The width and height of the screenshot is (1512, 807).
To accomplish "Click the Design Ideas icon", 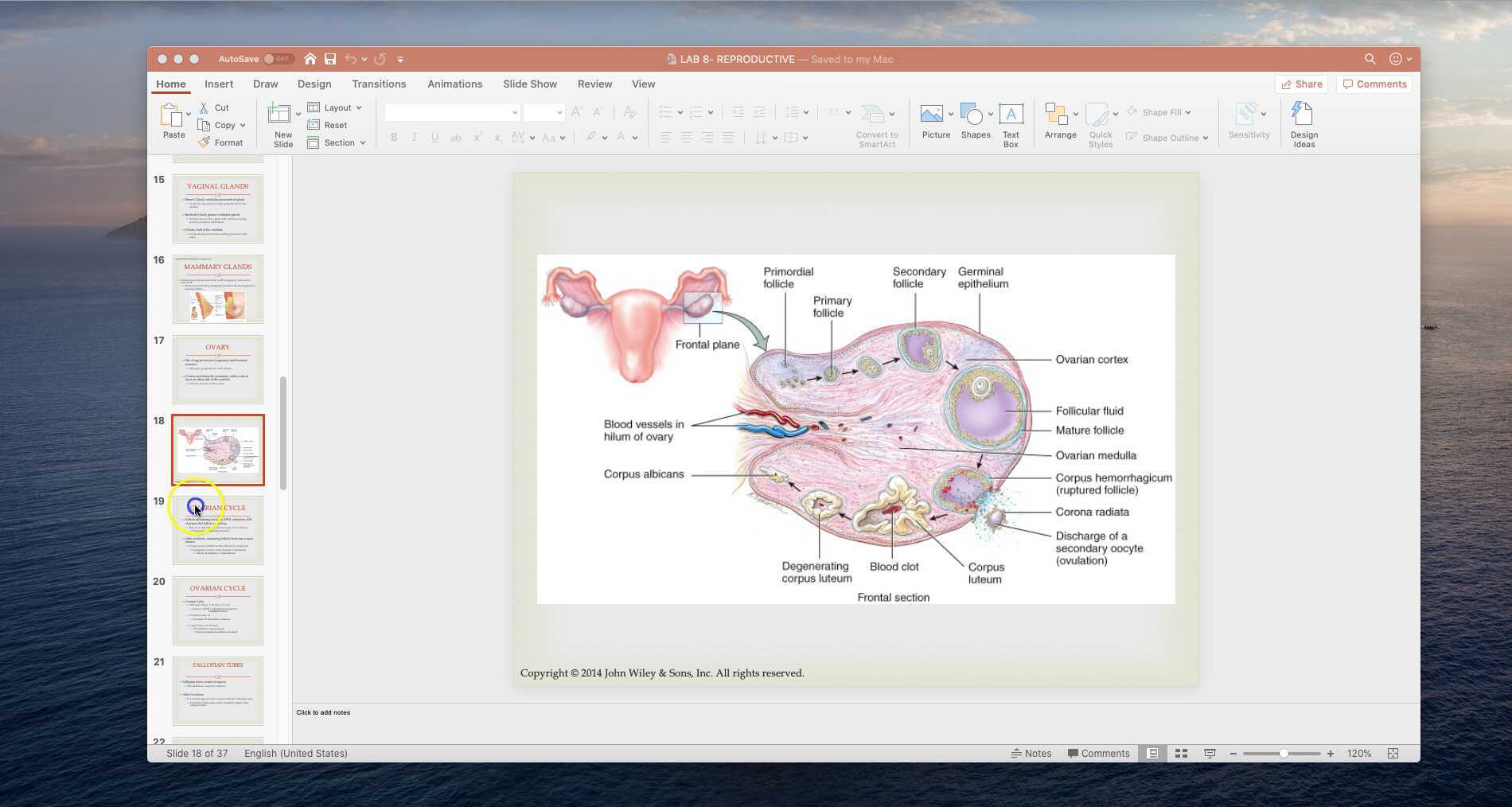I will [1303, 115].
